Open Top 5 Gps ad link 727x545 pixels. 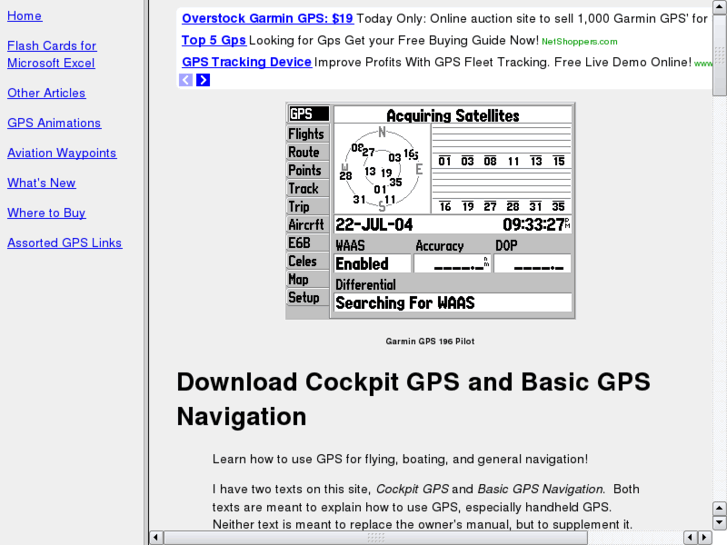click(x=214, y=40)
